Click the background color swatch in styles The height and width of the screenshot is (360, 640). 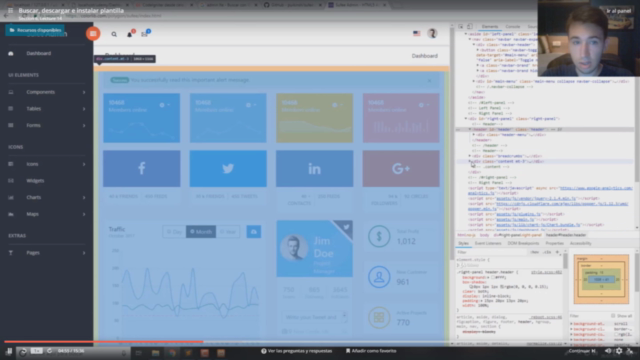tap(493, 277)
